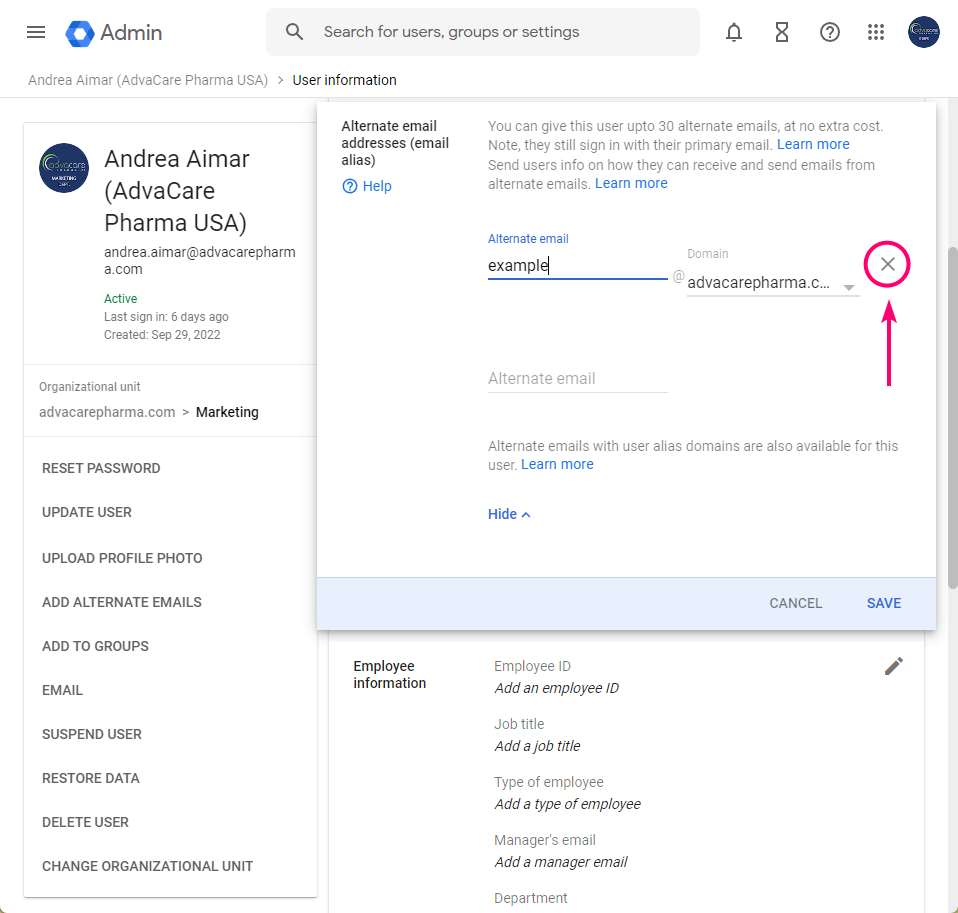Select ADD ALTERNATE EMAILS action
This screenshot has width=958, height=913.
tap(121, 602)
